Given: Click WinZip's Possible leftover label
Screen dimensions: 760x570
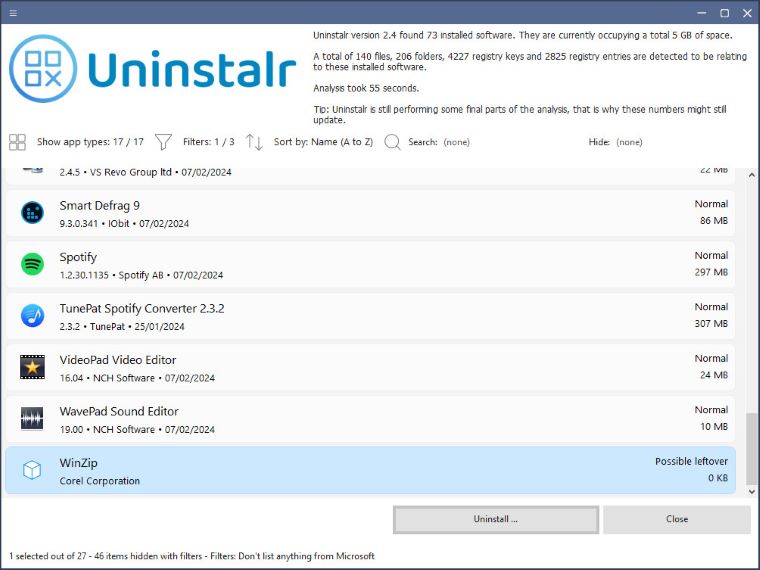Looking at the screenshot, I should [x=691, y=461].
